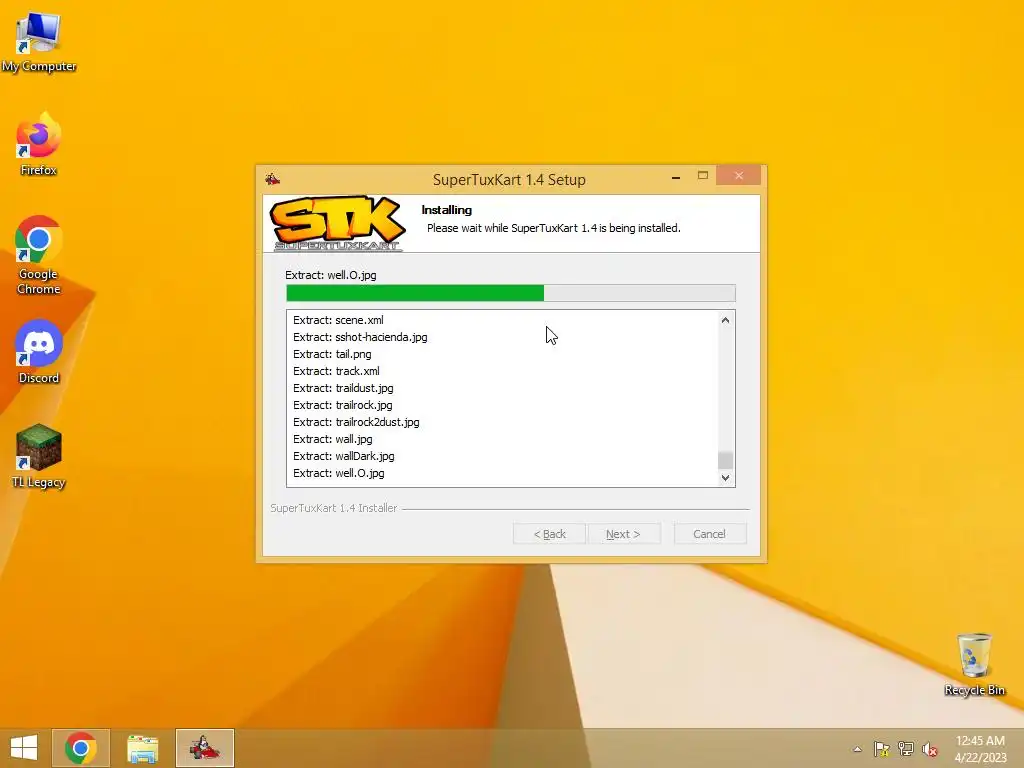
Task: Switch to Chrome in the taskbar
Action: click(x=81, y=748)
